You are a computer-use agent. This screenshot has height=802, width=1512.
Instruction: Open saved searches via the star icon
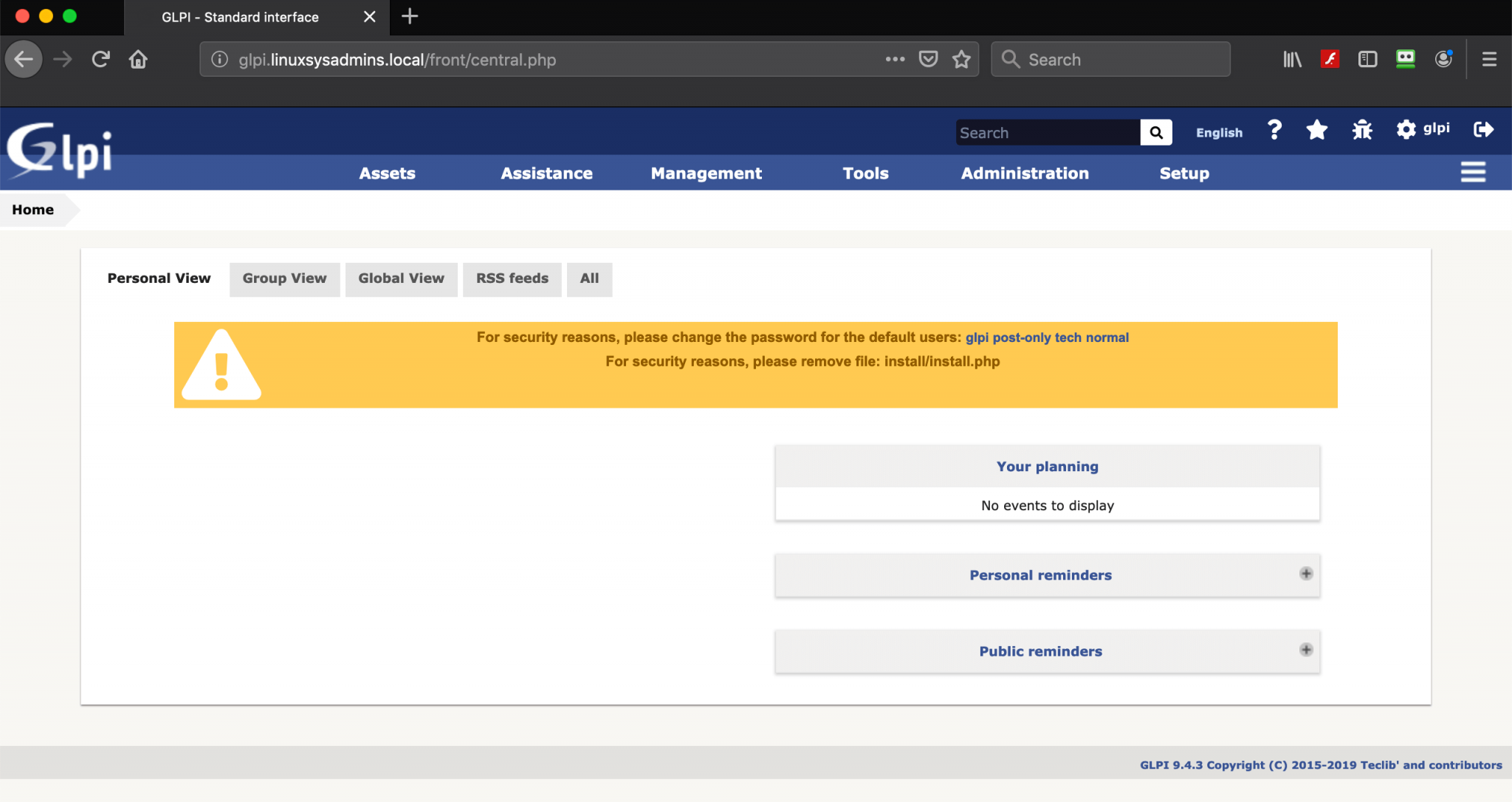(1317, 130)
